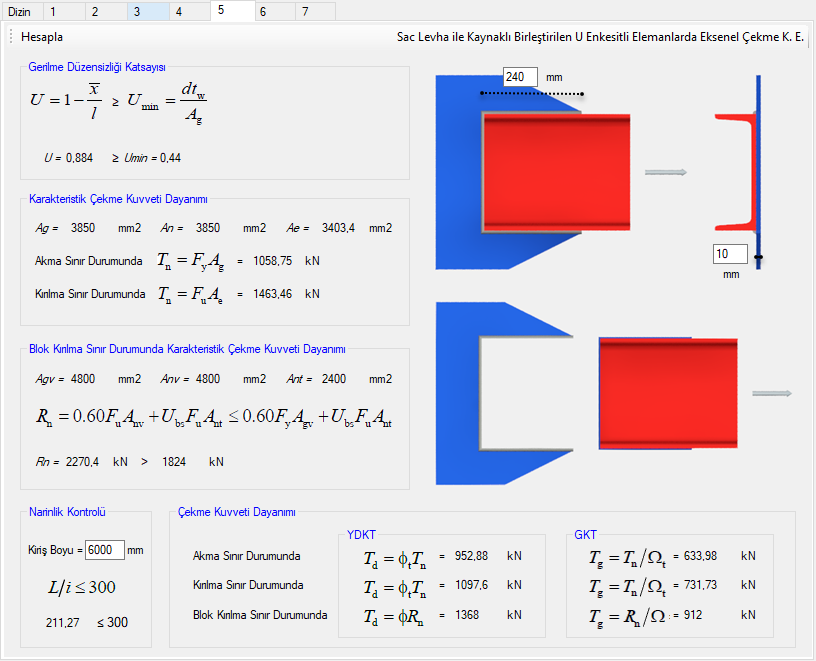Click the Ae value 3403,4

coord(338,228)
